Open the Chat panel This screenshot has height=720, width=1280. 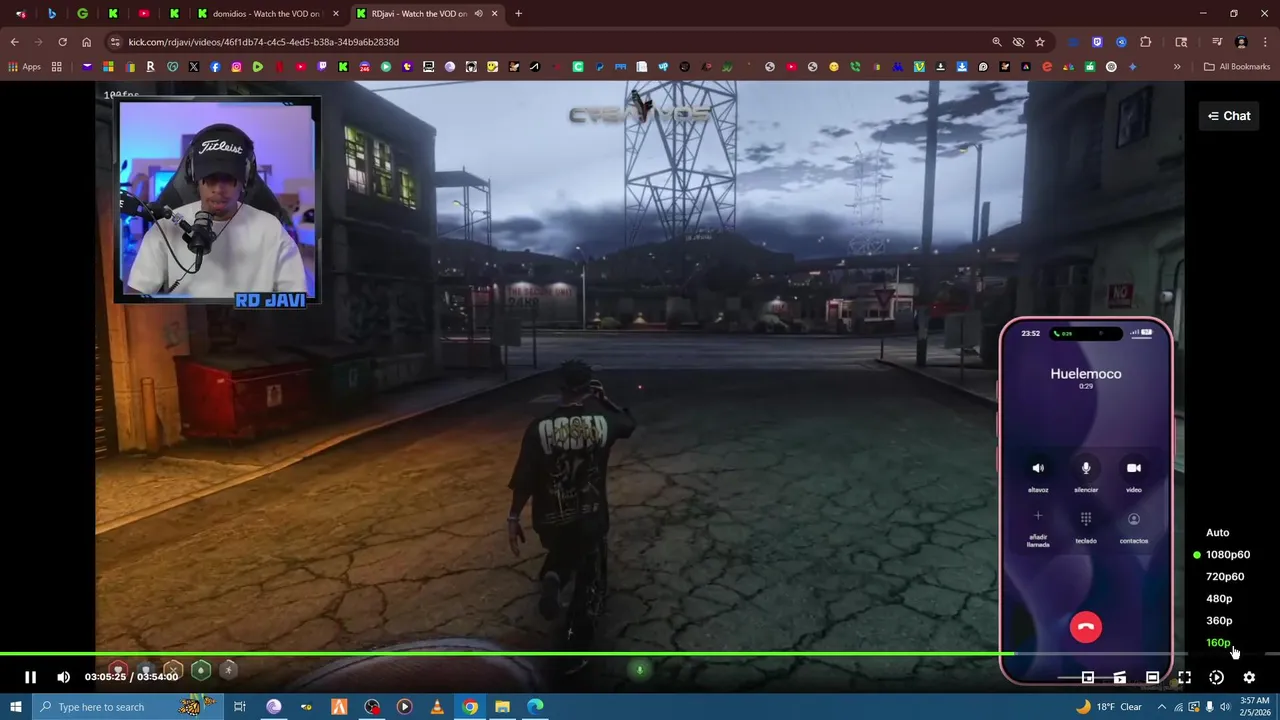[x=1229, y=116]
